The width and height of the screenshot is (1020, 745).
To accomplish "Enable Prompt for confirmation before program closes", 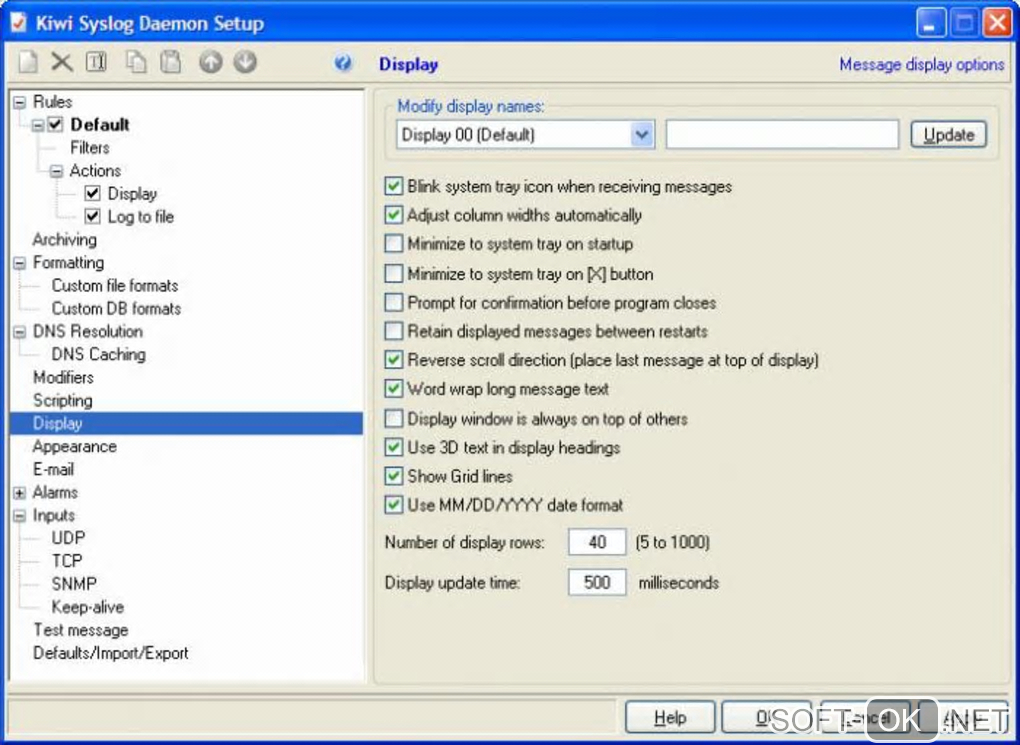I will (394, 302).
